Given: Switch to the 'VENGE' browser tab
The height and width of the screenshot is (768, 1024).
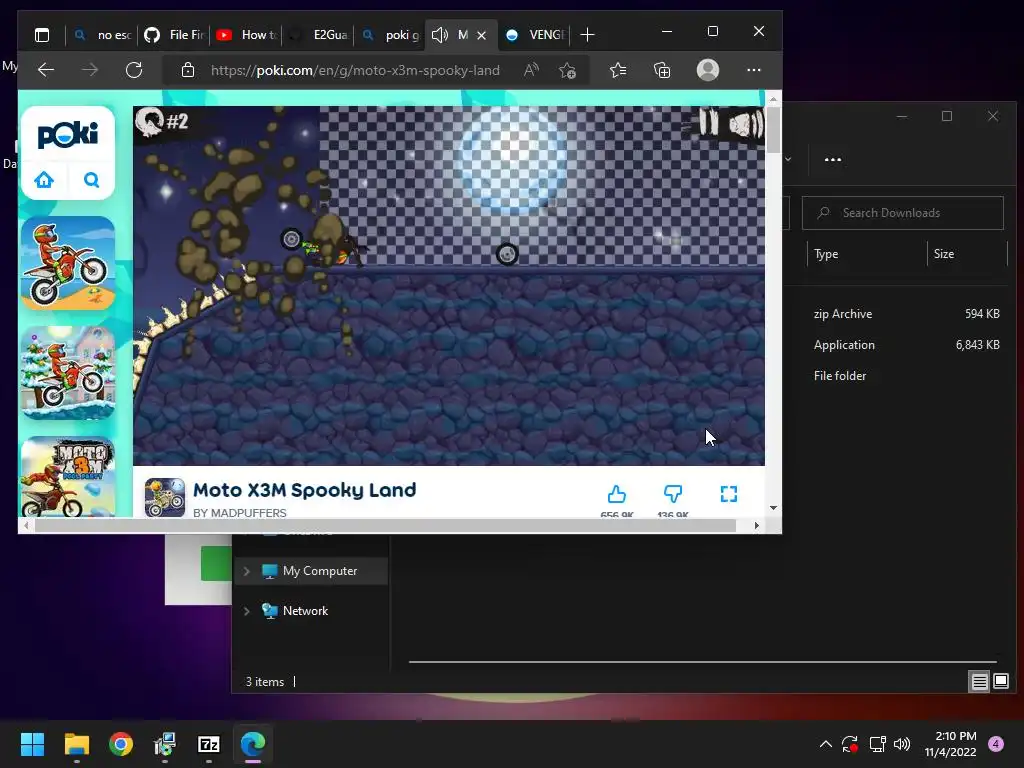Looking at the screenshot, I should tap(534, 35).
